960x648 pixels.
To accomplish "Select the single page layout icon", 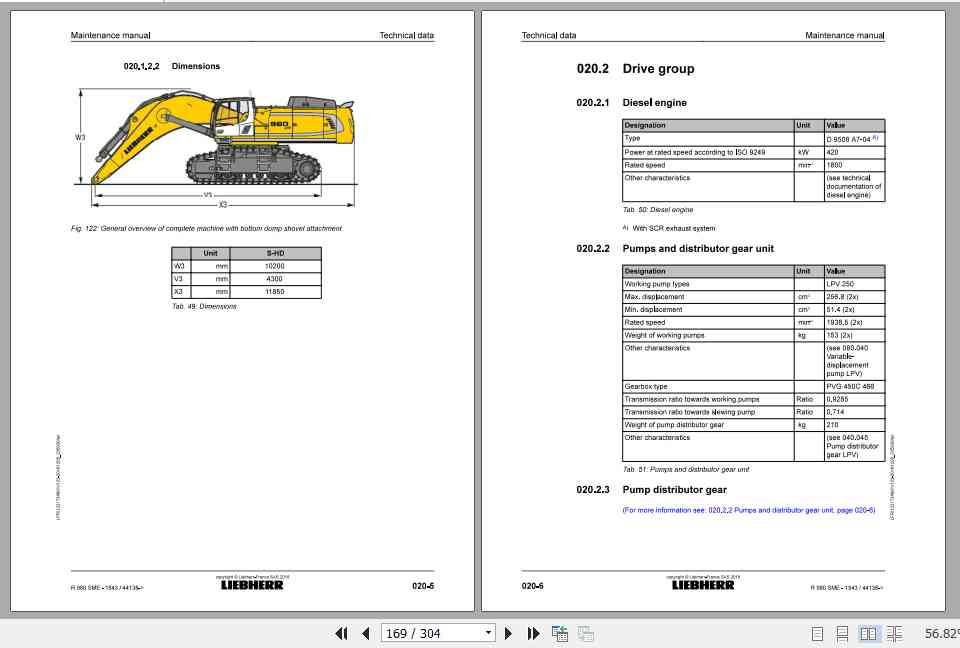I will (x=817, y=633).
